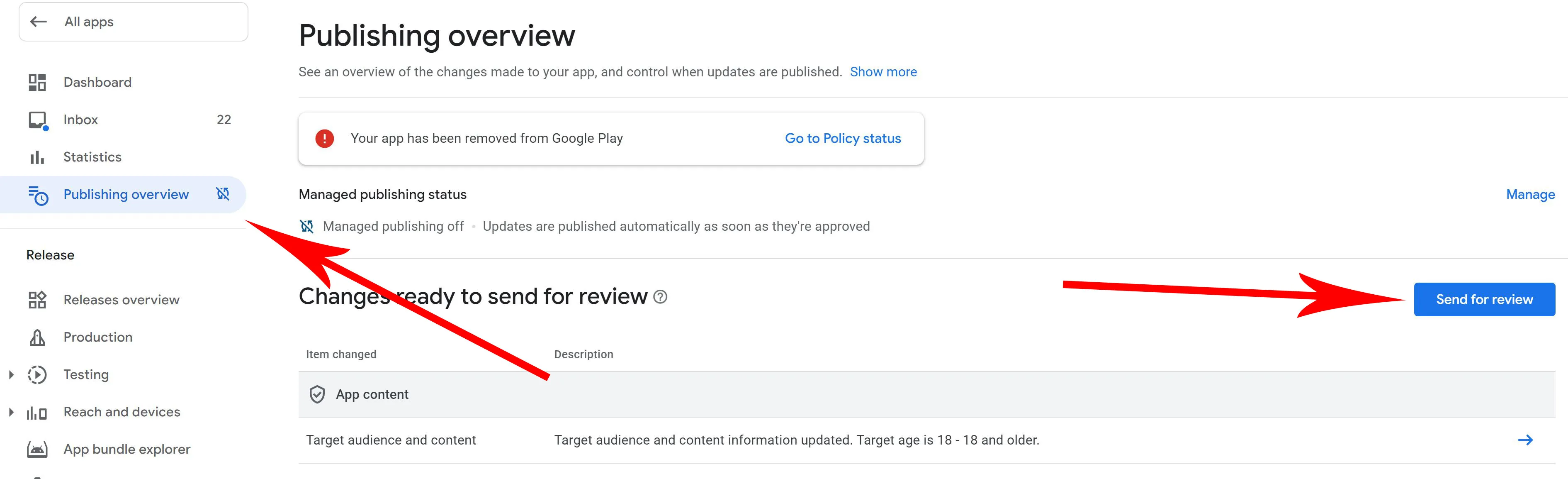Click managed publishing off icon in sidebar
1568x479 pixels.
223,194
